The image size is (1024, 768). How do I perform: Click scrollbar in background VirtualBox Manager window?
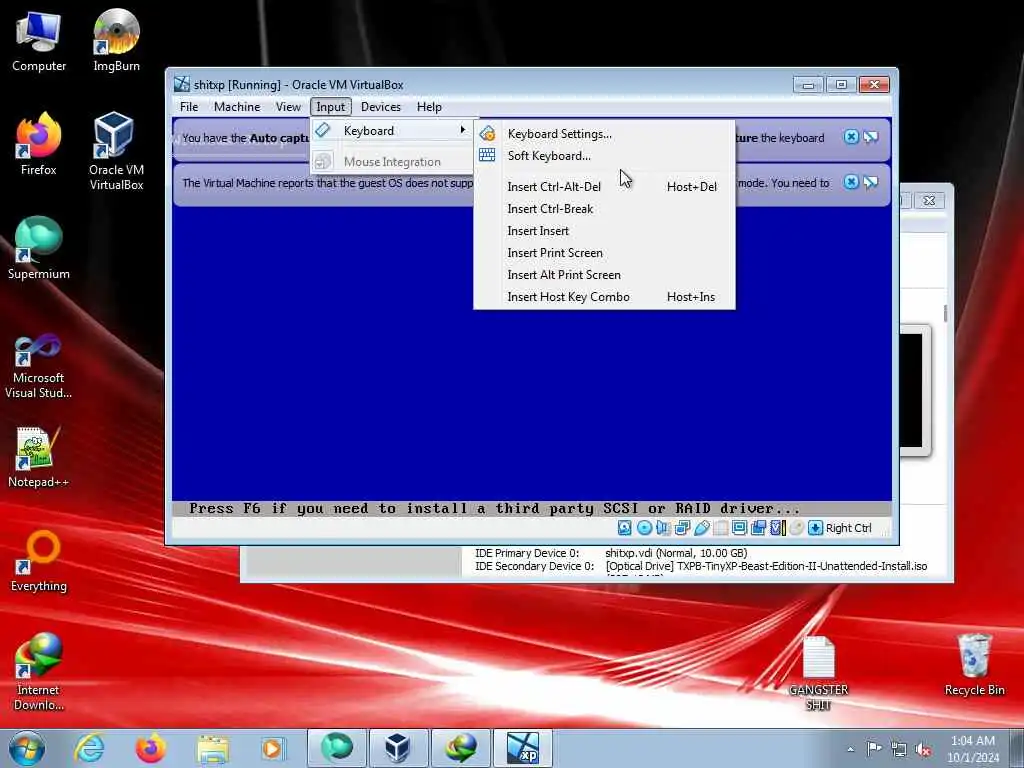coord(945,313)
